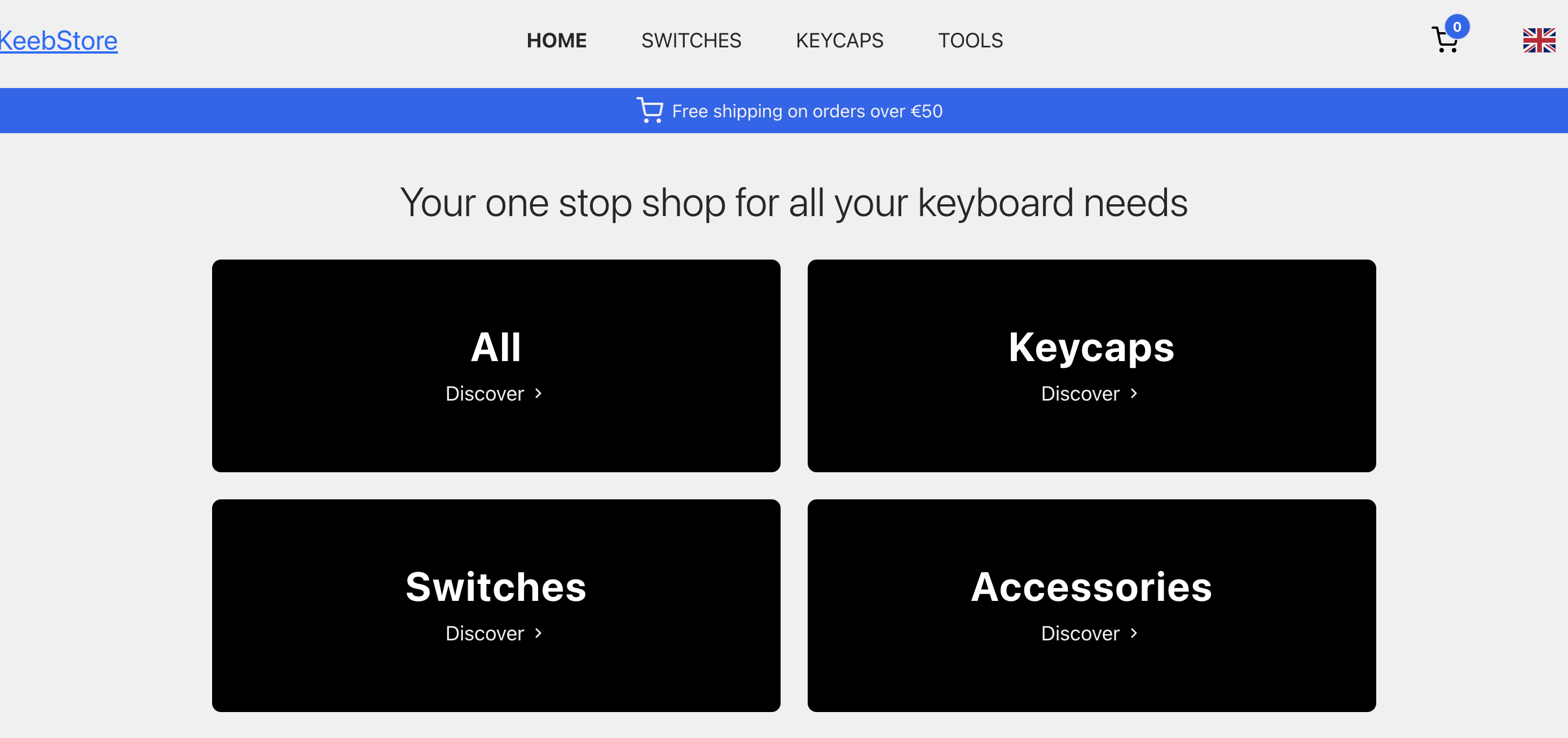Click the cart icon in blue banner
Screen dimensions: 1568x738
pos(649,110)
